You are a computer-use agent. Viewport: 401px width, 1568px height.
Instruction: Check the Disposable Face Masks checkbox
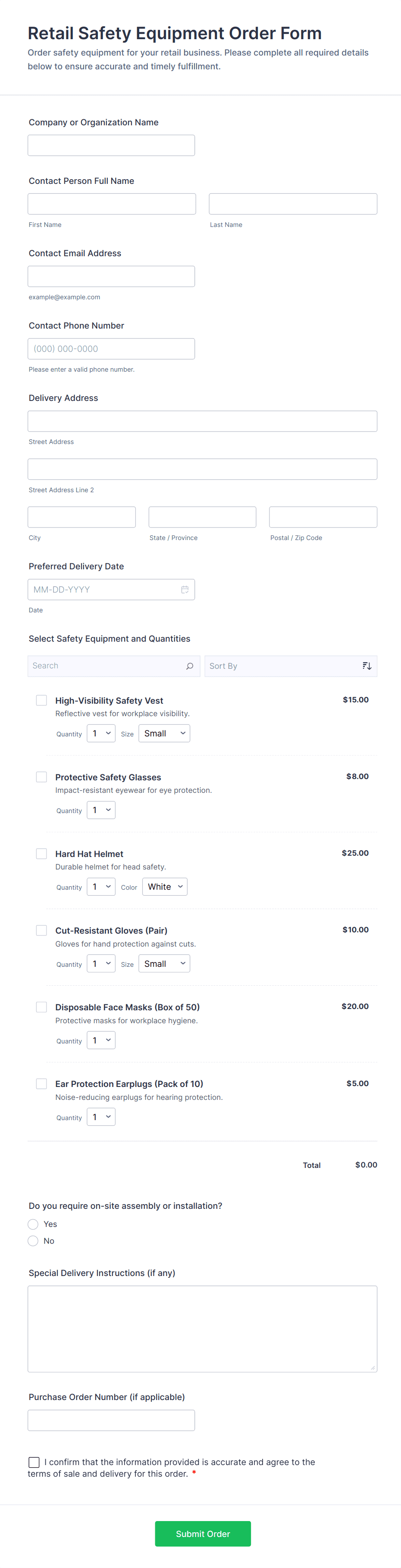[41, 1007]
